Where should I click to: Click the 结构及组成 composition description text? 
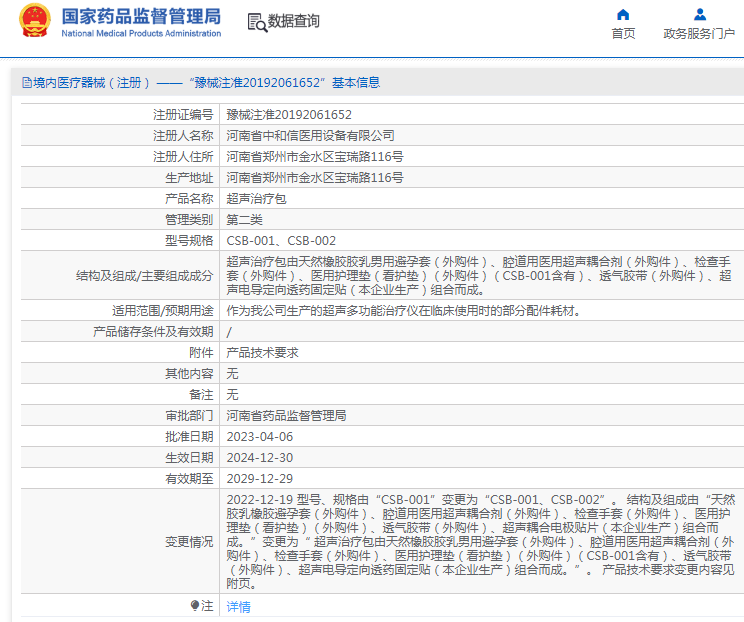click(479, 276)
